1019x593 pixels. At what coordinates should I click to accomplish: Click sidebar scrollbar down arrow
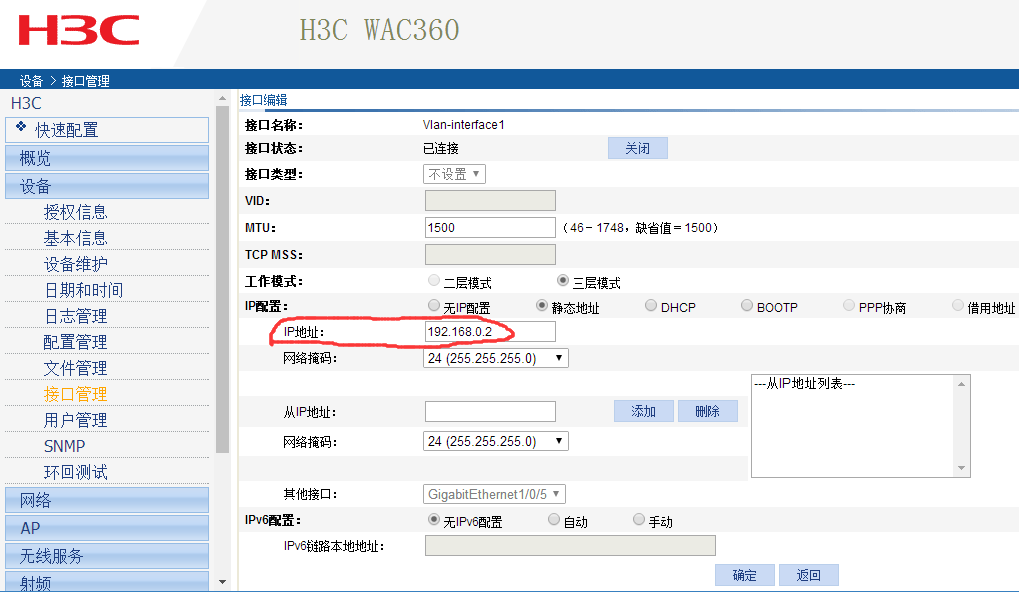[x=222, y=582]
